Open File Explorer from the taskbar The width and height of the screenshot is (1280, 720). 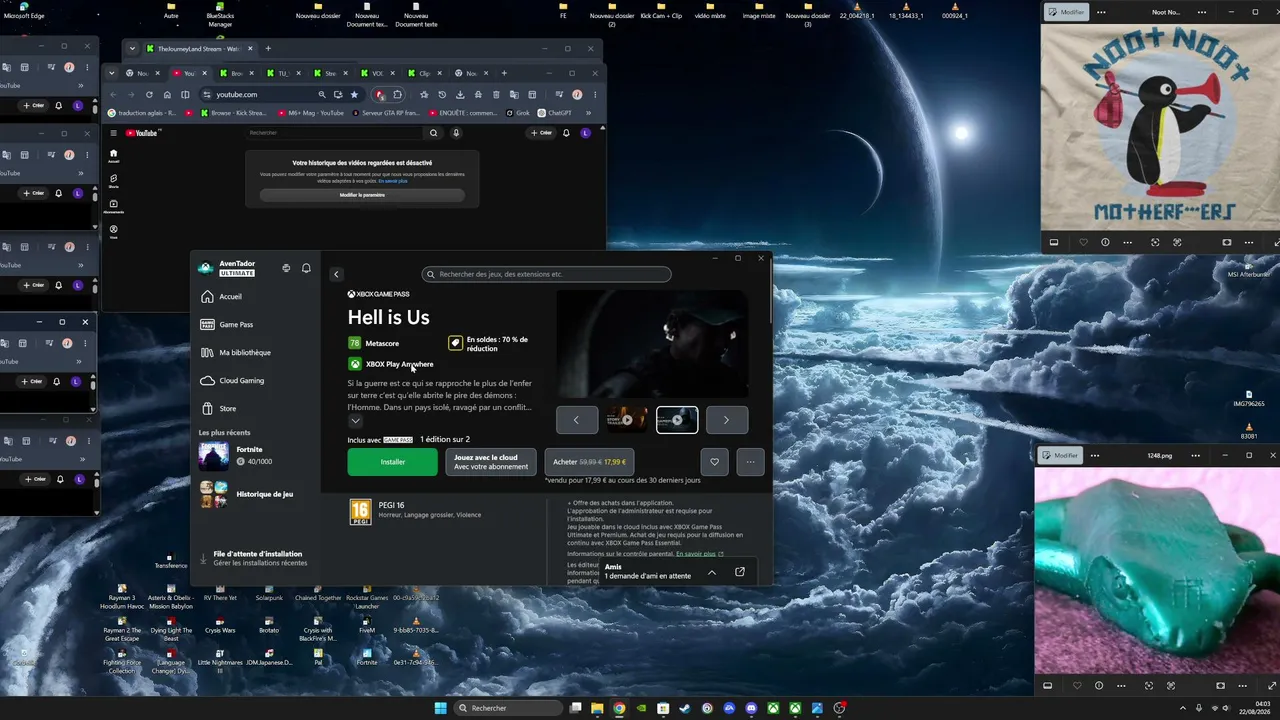pyautogui.click(x=597, y=708)
